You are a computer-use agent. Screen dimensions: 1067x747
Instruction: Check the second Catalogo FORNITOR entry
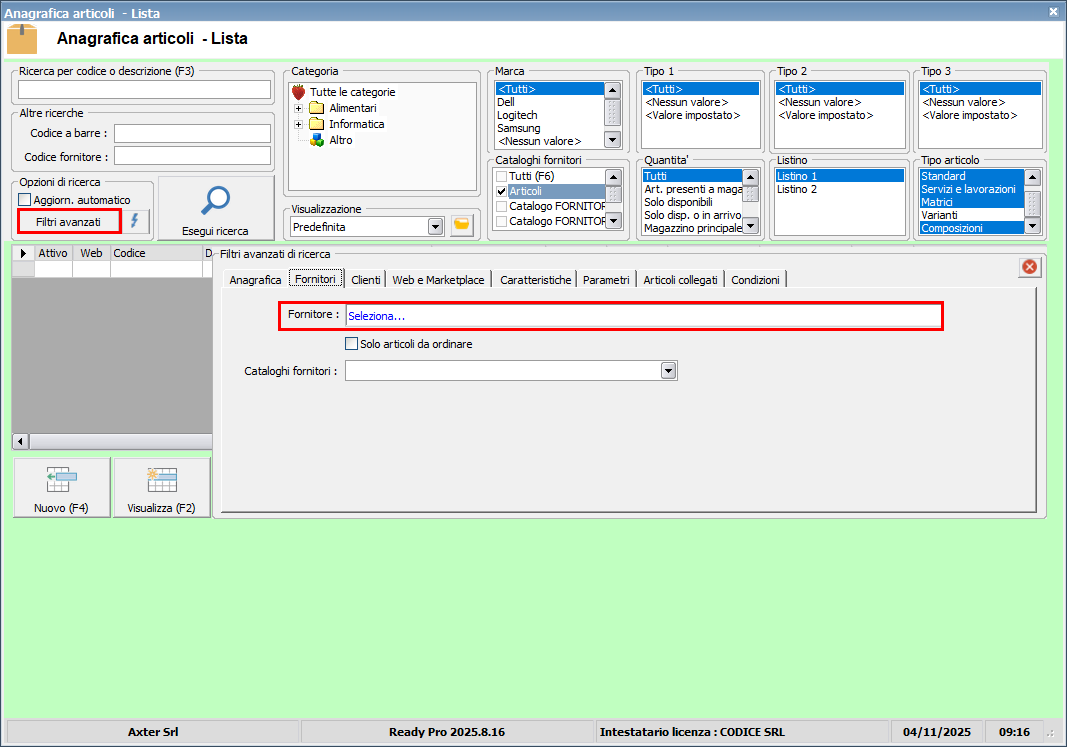(x=502, y=221)
